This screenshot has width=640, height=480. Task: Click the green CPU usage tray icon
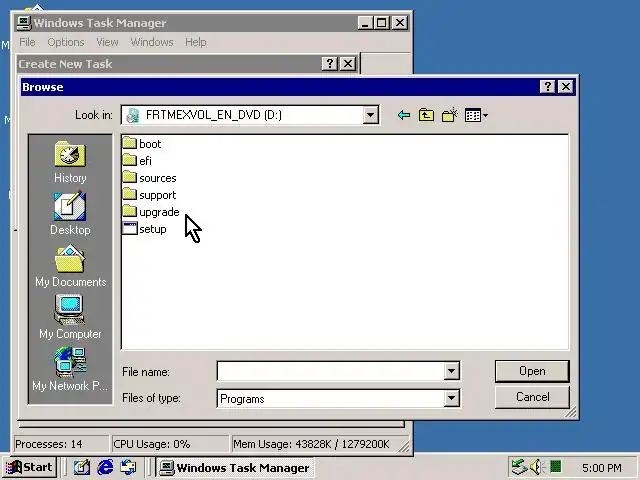point(556,467)
